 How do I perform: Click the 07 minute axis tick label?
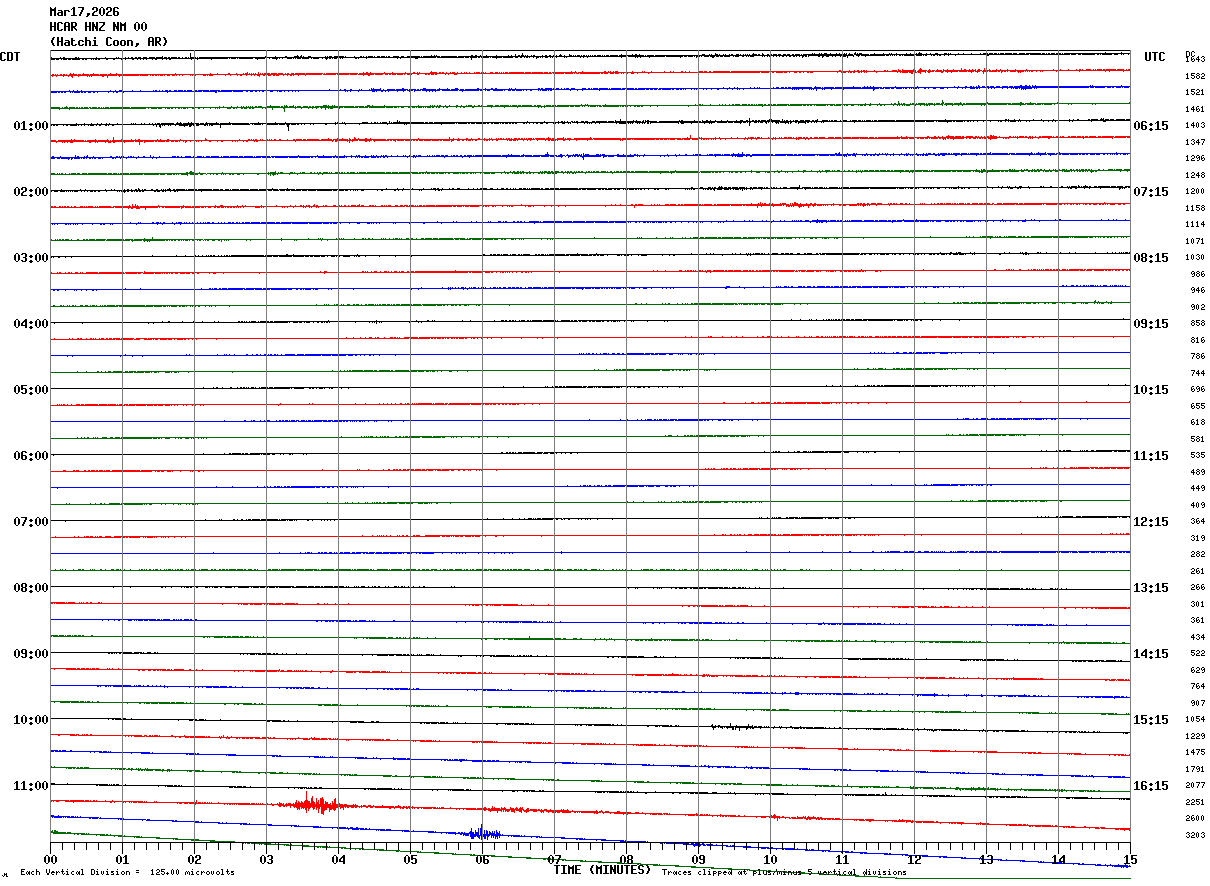(554, 860)
